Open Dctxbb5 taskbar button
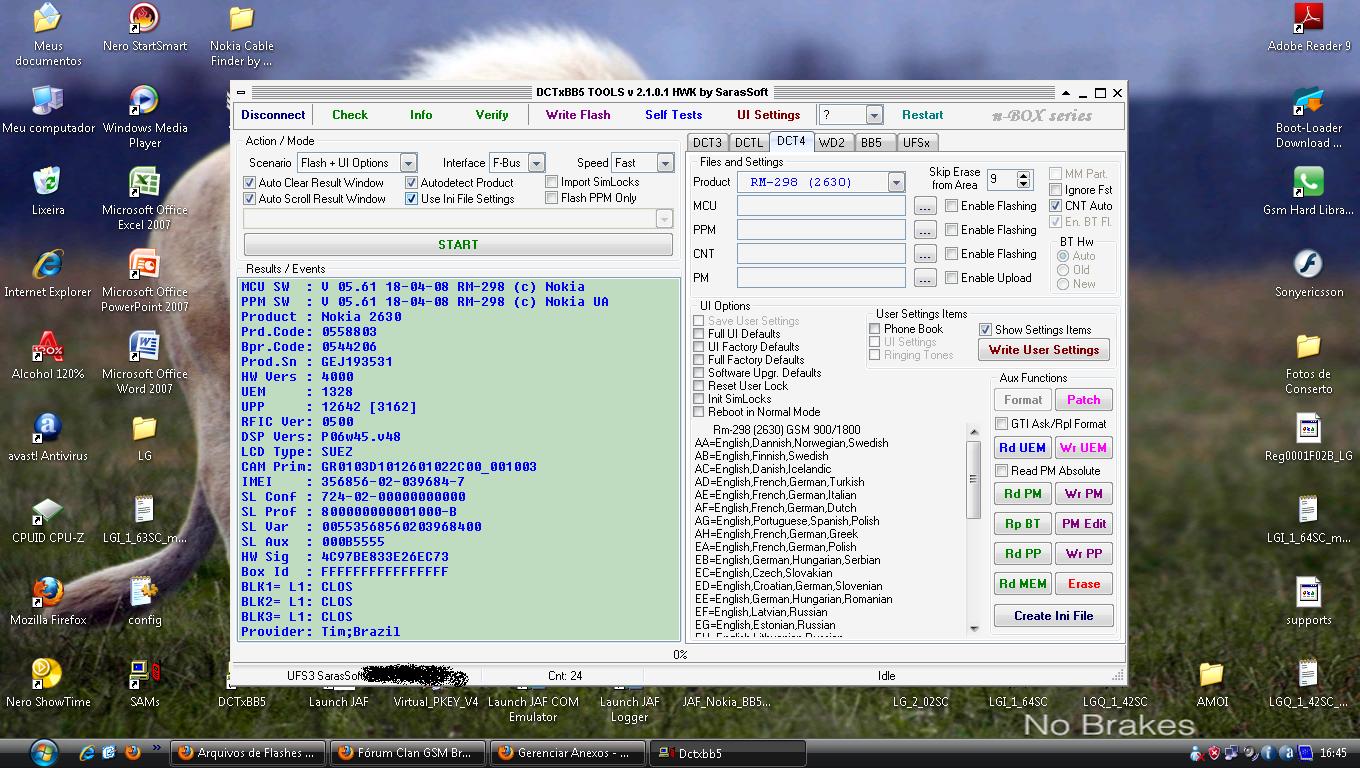 [x=727, y=753]
